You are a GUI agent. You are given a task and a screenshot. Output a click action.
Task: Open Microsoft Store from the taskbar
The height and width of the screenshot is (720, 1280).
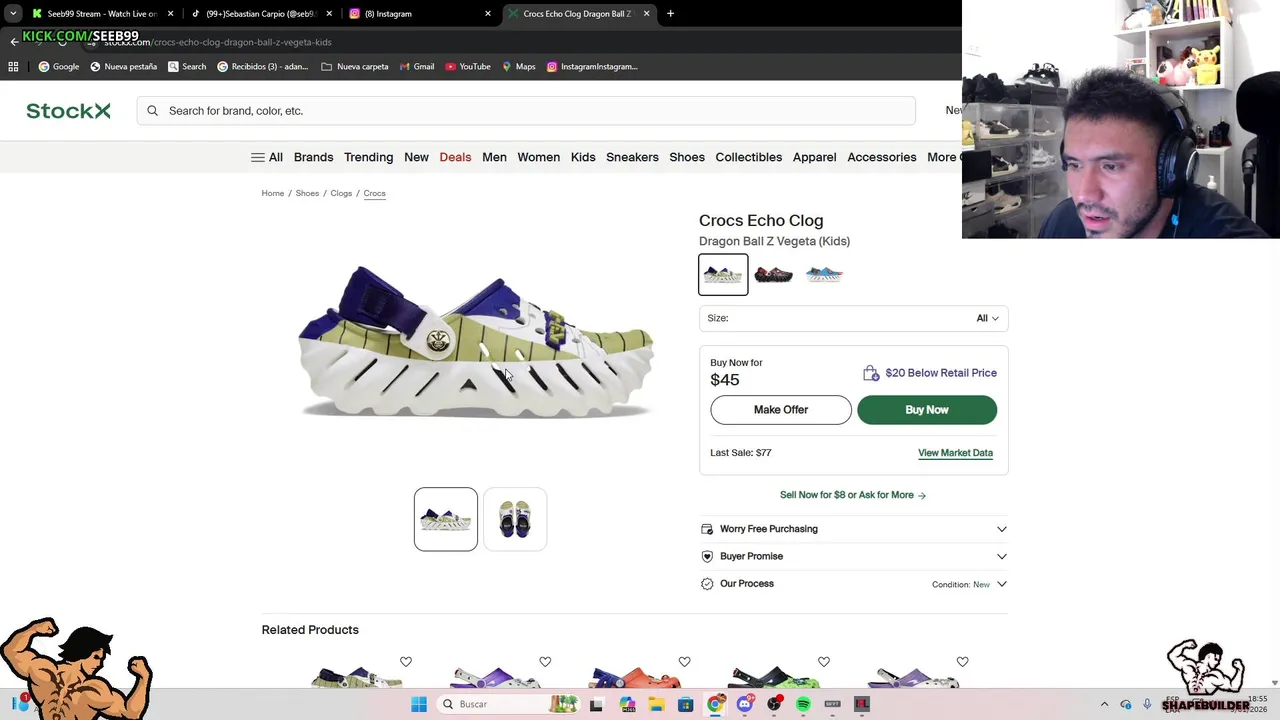(685, 704)
